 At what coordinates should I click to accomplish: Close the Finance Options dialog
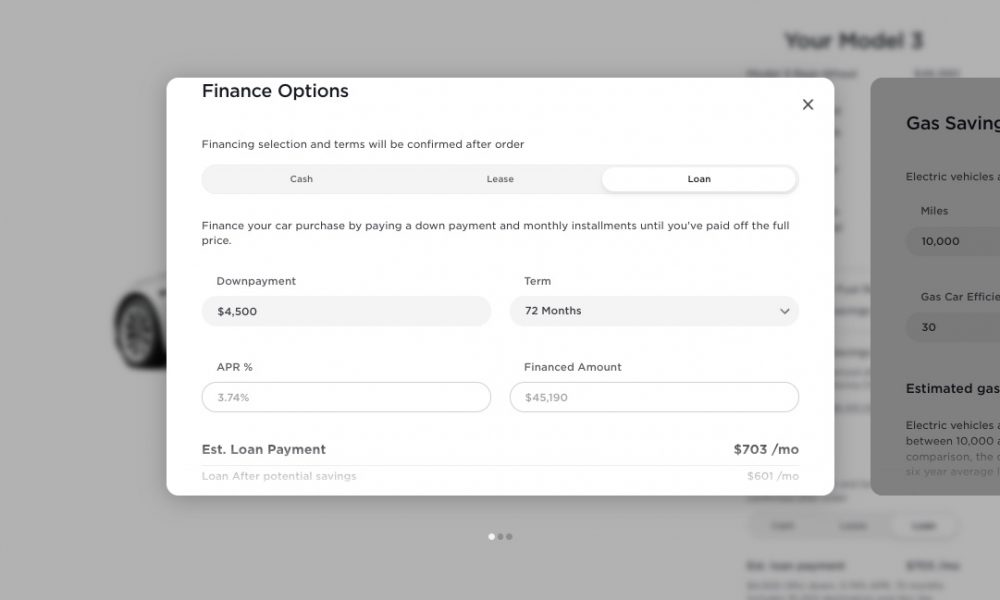pyautogui.click(x=807, y=105)
